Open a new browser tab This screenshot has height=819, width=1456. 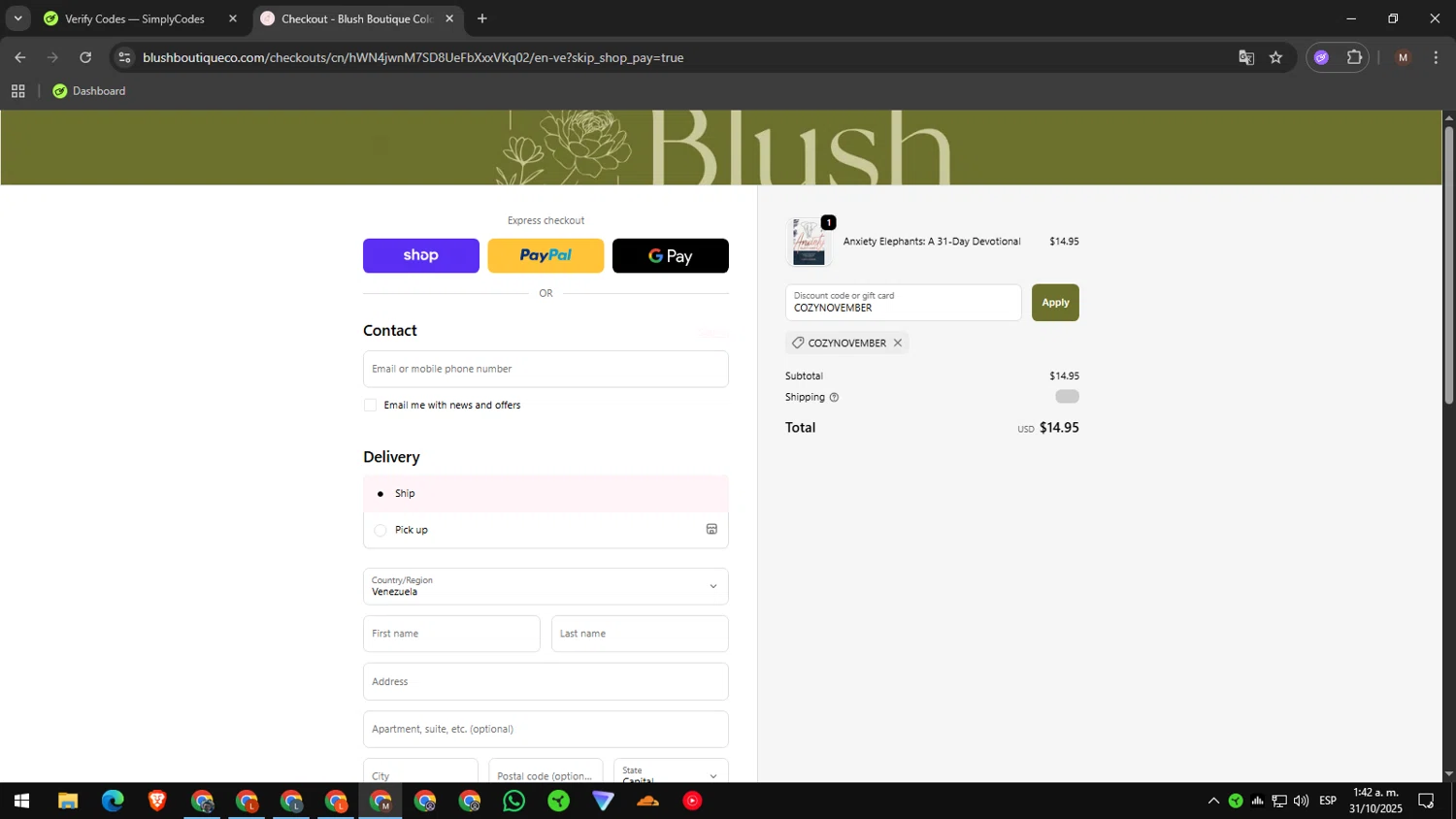482,18
